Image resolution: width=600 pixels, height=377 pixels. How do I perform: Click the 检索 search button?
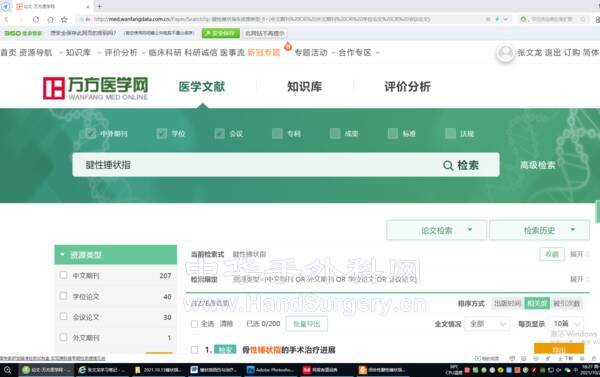[461, 165]
